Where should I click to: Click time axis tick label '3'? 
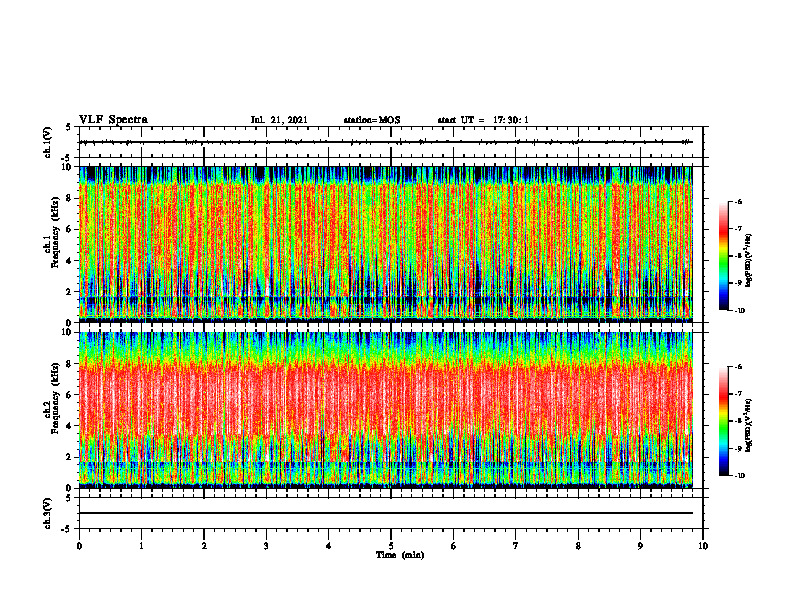[266, 546]
